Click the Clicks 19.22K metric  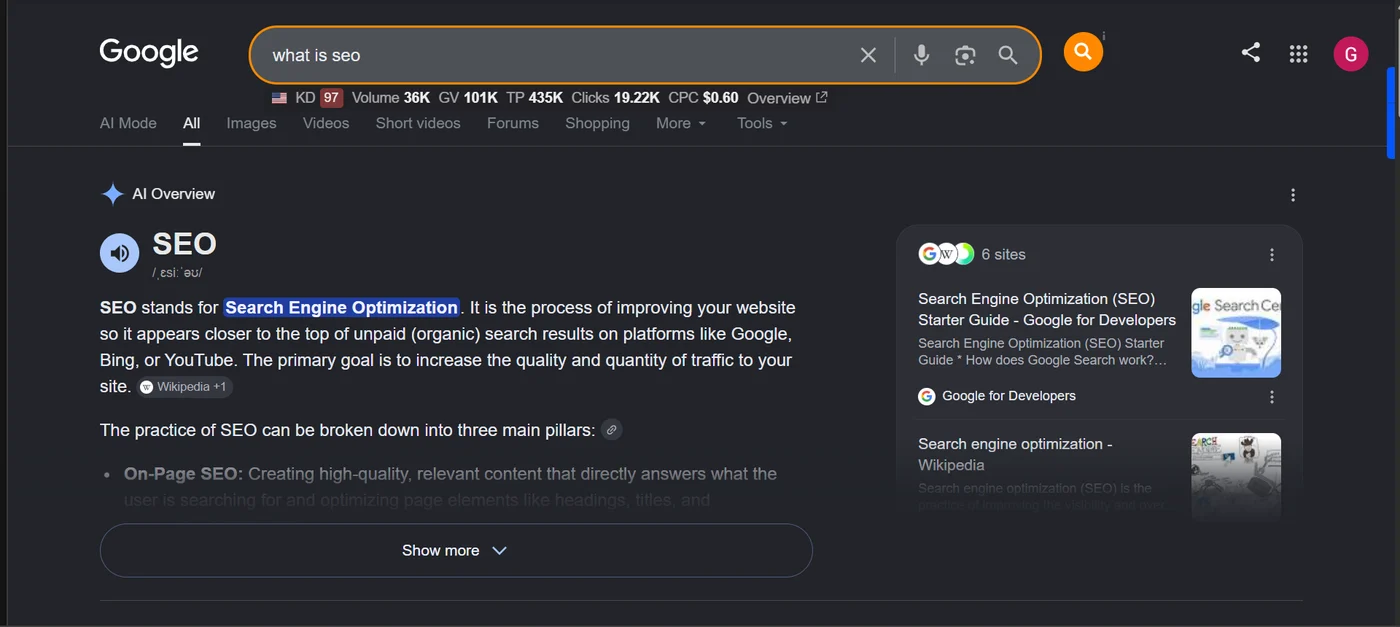pyautogui.click(x=615, y=98)
